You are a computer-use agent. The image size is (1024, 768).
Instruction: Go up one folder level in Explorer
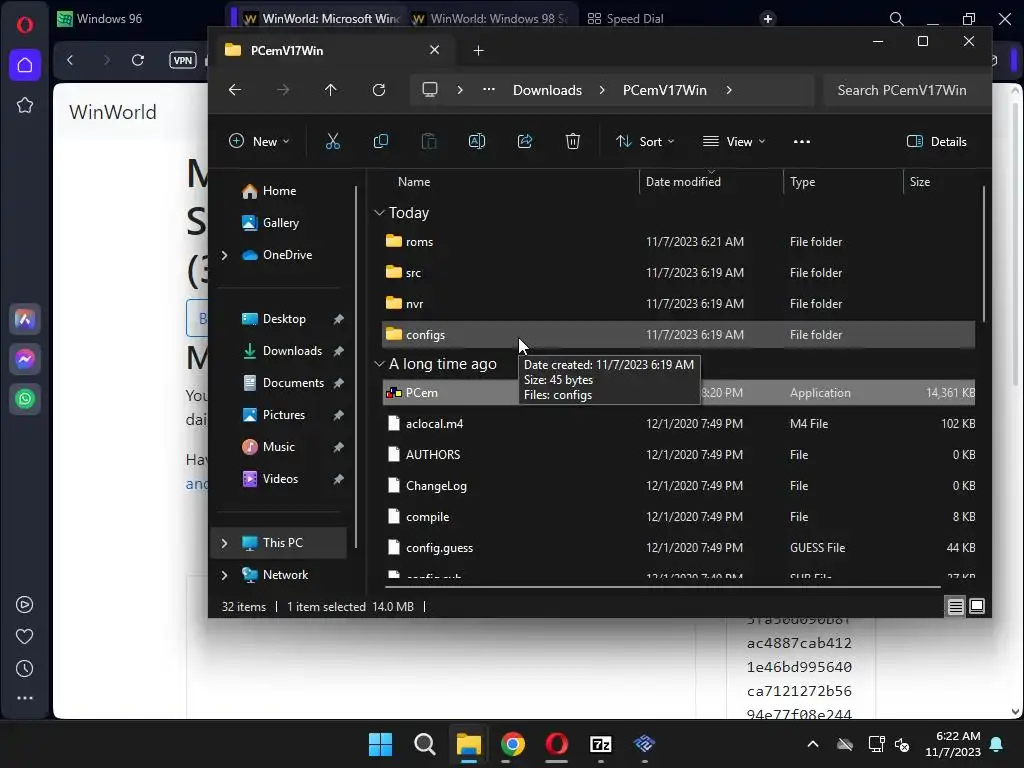click(330, 89)
